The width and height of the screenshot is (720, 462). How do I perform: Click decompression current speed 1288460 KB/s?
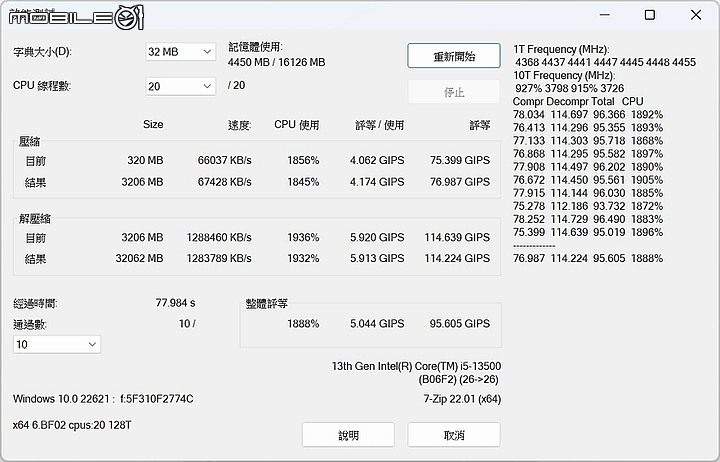tap(219, 237)
